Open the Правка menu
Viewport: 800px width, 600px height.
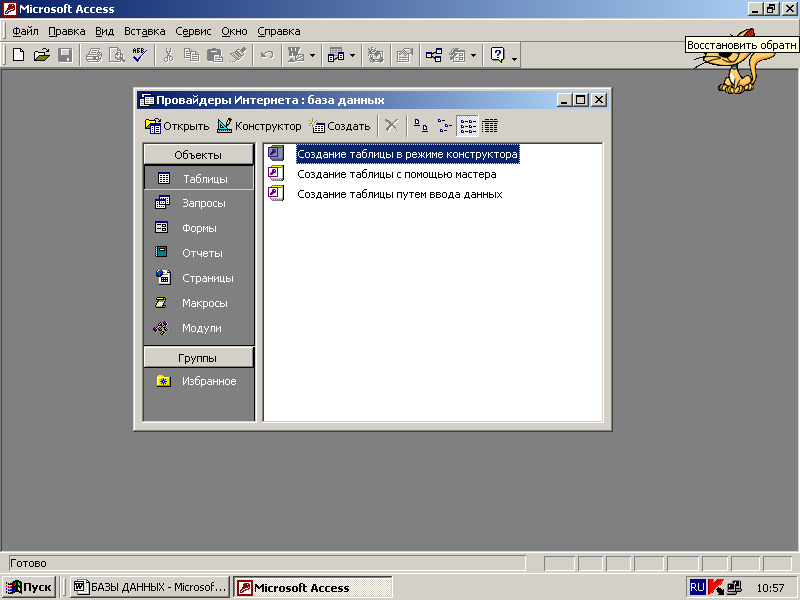coord(67,31)
